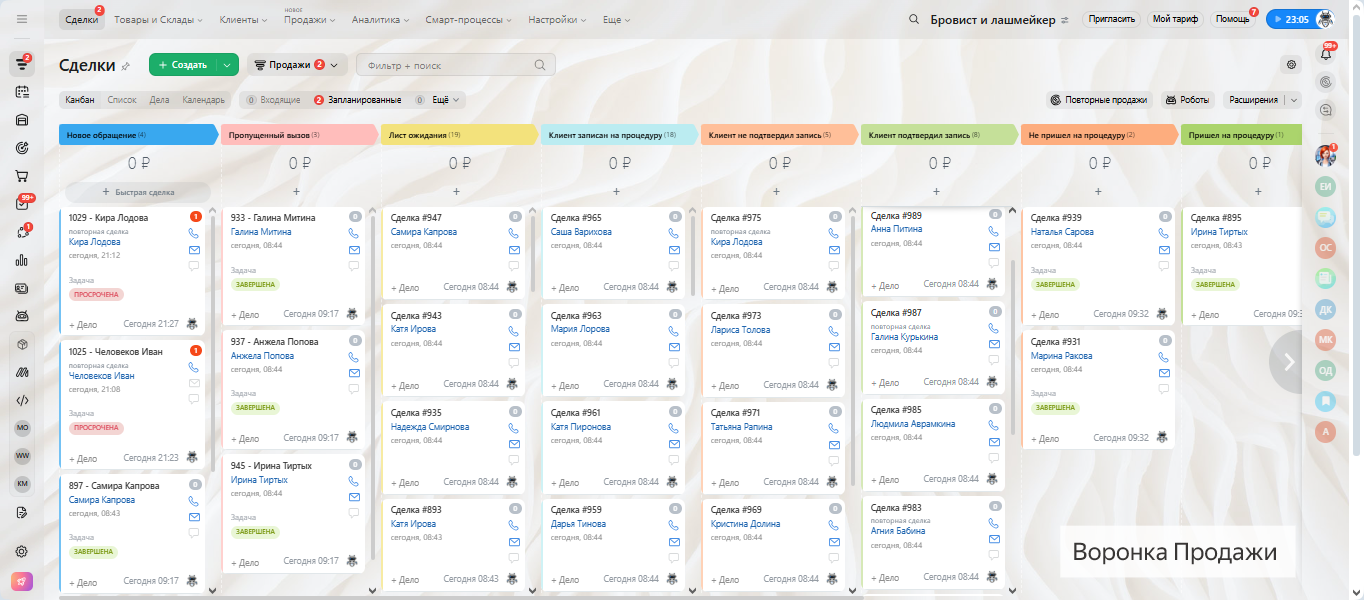Open the shopping cart icon in left sidebar
The height and width of the screenshot is (600, 1364).
pyautogui.click(x=21, y=176)
